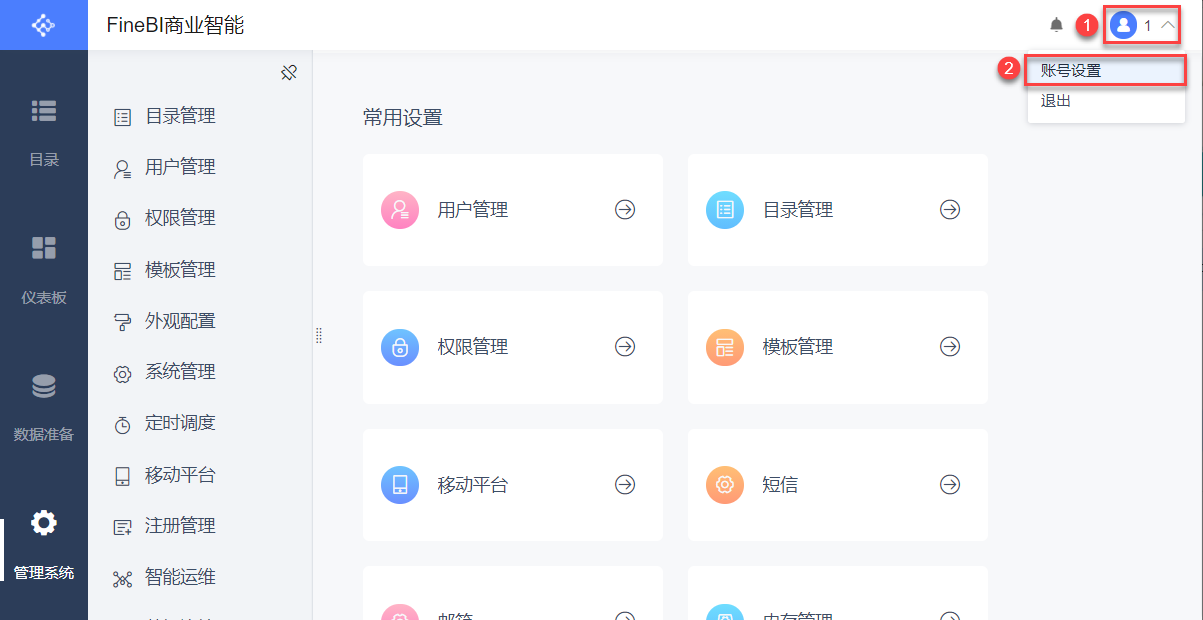Screen dimensions: 1203x620
Task: Open 系统管理 in the sidebar
Action: point(180,372)
